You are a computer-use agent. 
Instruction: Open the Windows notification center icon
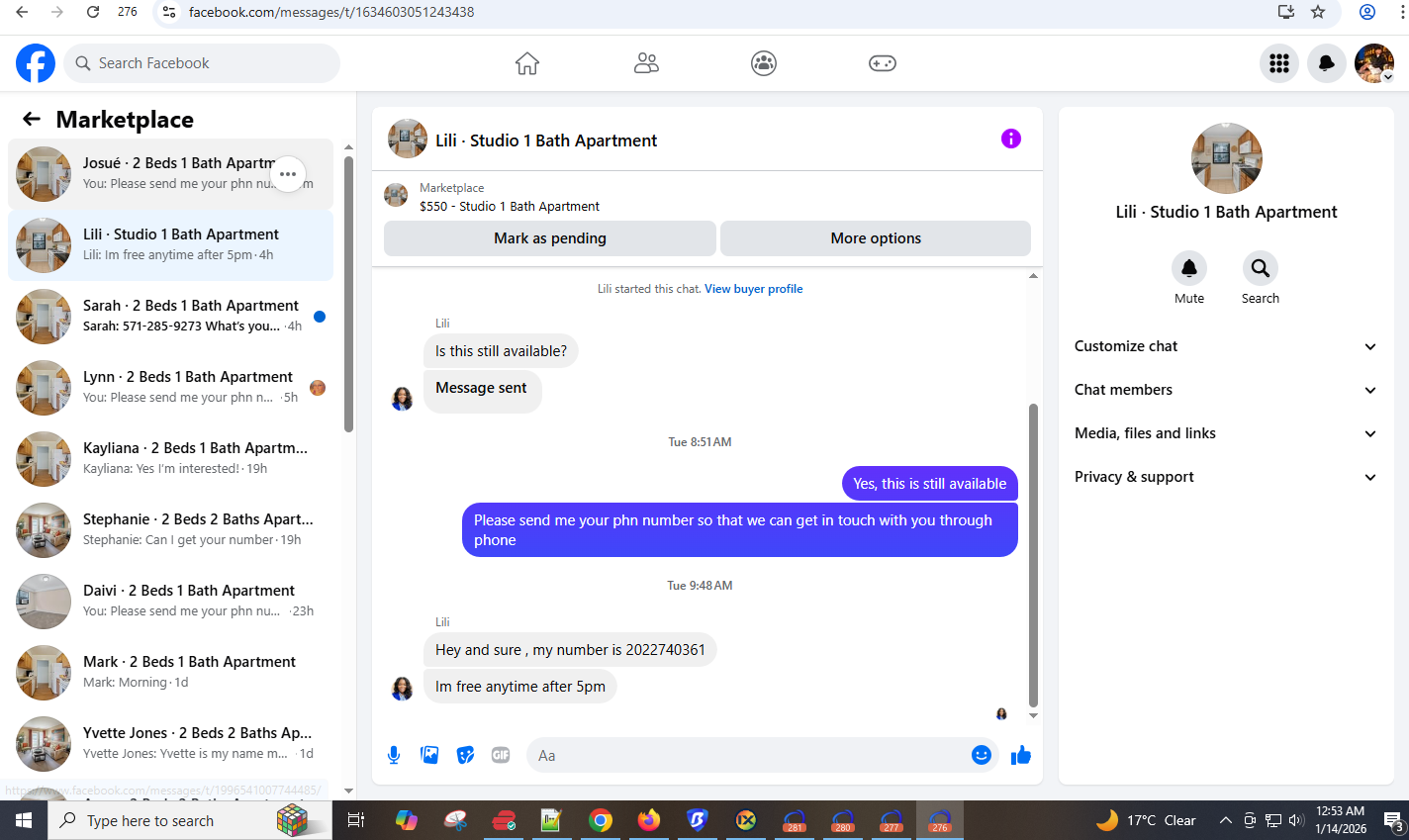click(1393, 820)
